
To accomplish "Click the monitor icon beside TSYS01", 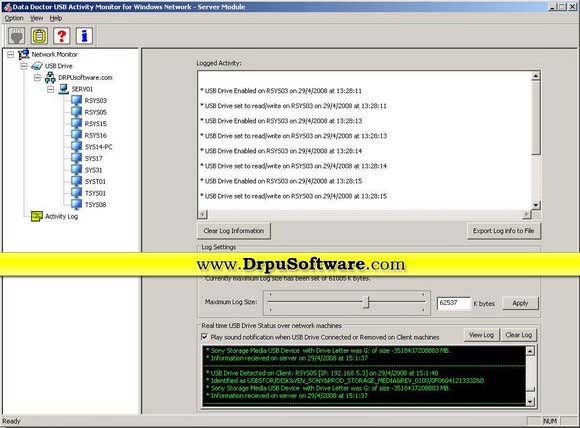I will coord(77,193).
